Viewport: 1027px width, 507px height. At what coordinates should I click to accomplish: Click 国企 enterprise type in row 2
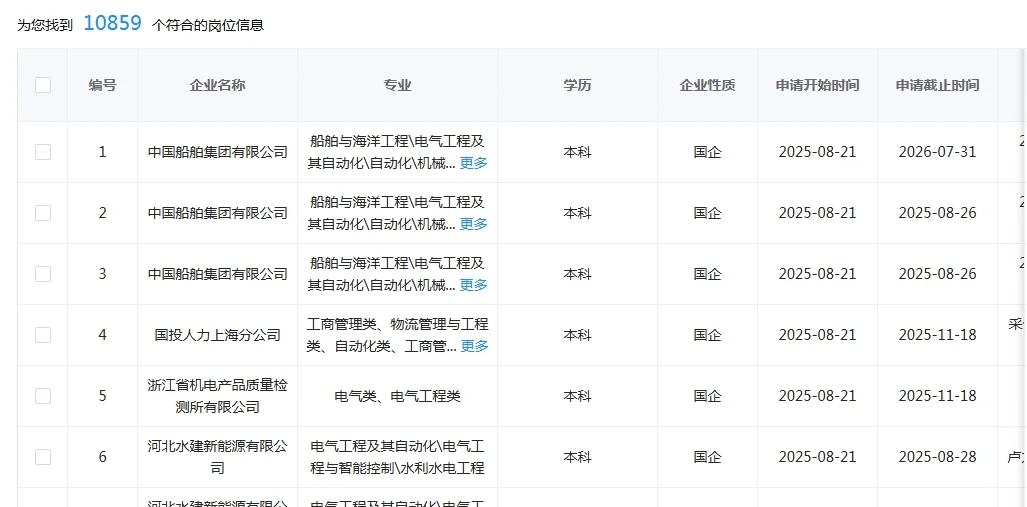[x=707, y=213]
